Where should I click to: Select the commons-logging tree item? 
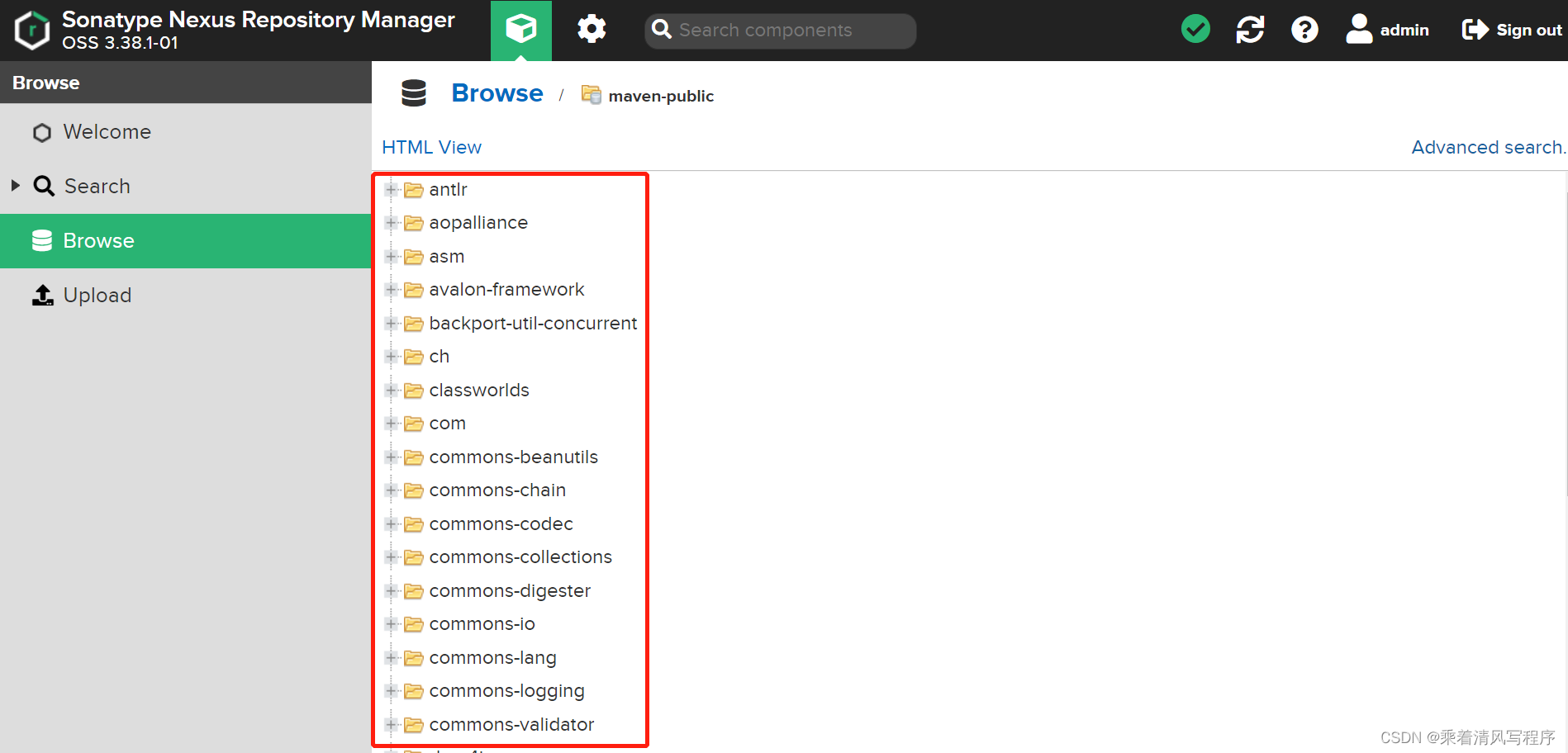click(x=507, y=691)
